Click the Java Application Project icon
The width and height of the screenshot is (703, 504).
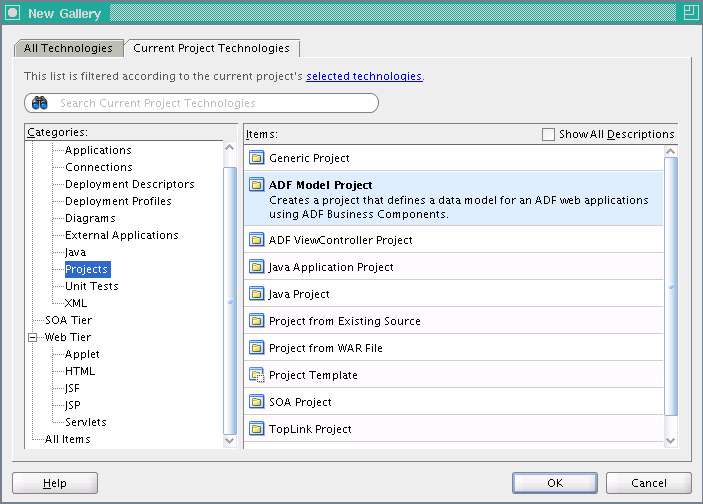click(x=256, y=267)
